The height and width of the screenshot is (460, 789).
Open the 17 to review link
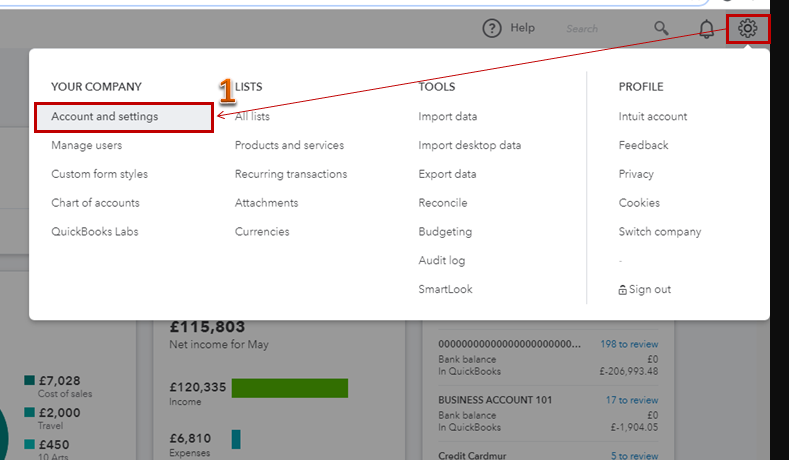pyautogui.click(x=632, y=400)
